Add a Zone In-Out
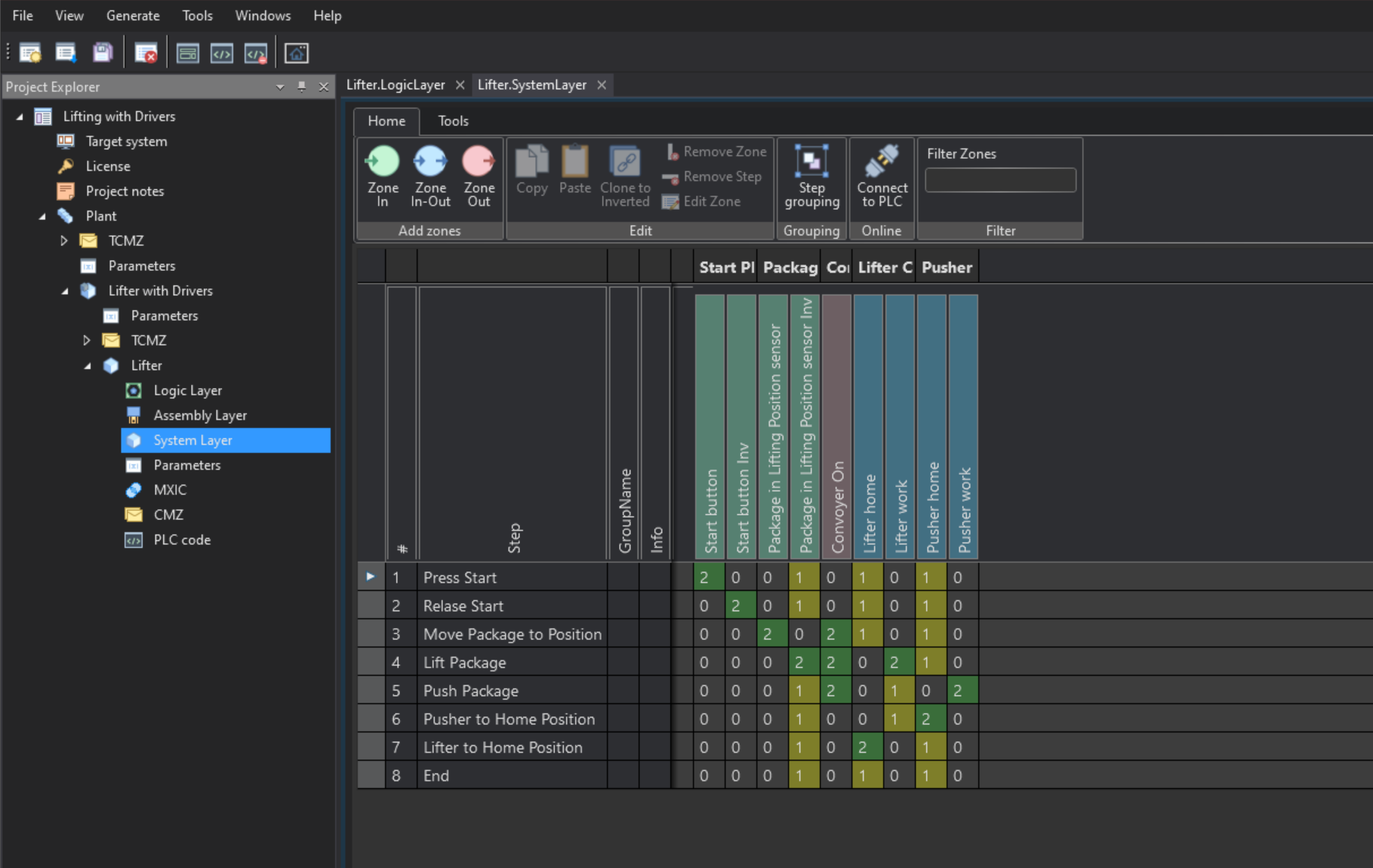 pyautogui.click(x=430, y=177)
